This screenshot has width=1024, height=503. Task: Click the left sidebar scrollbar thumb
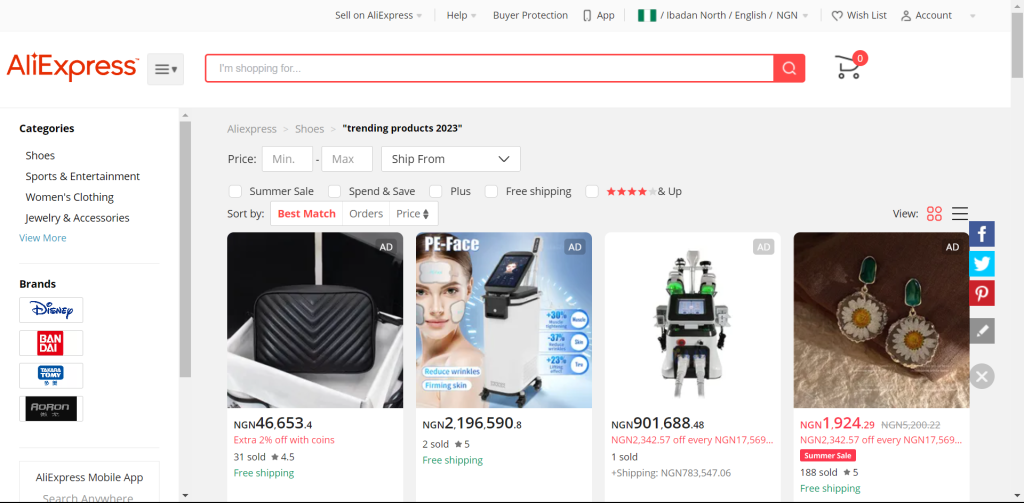point(185,248)
